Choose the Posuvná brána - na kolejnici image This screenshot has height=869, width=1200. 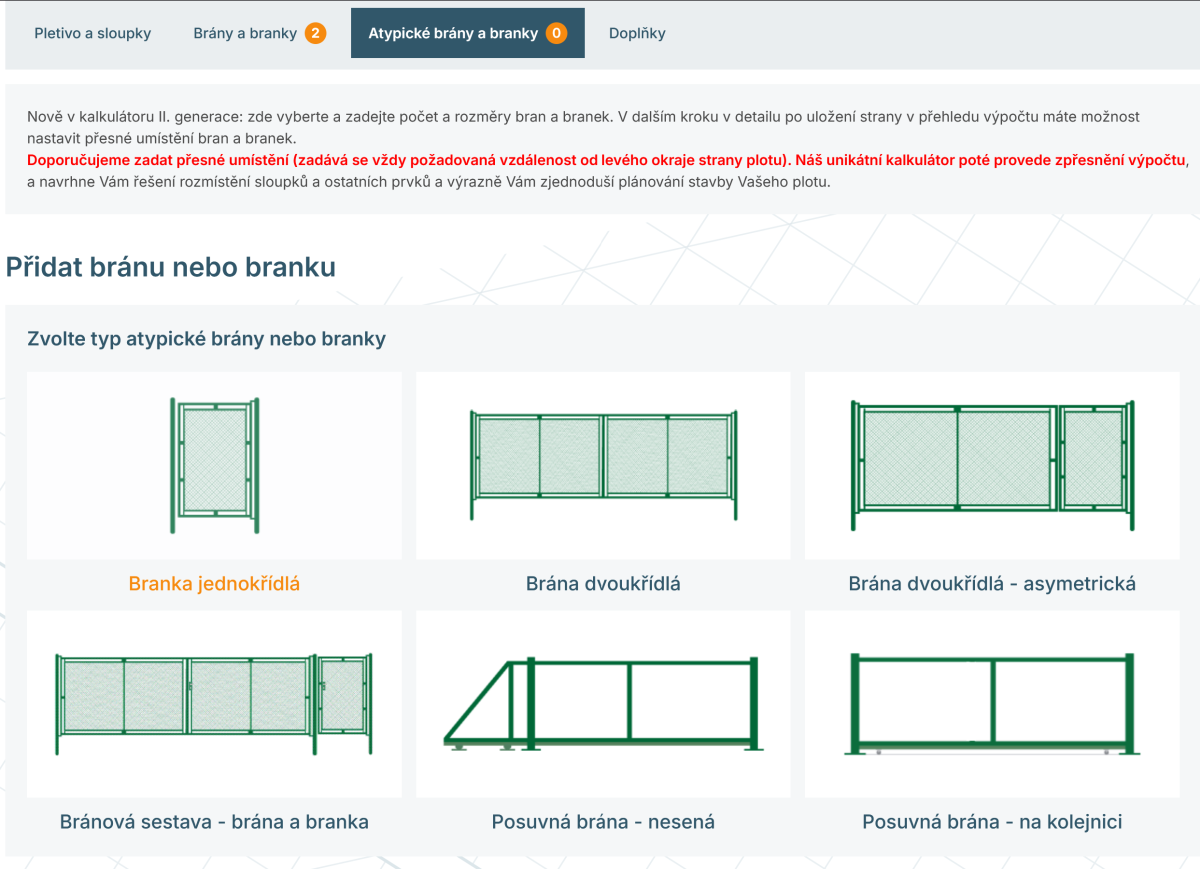pos(992,704)
